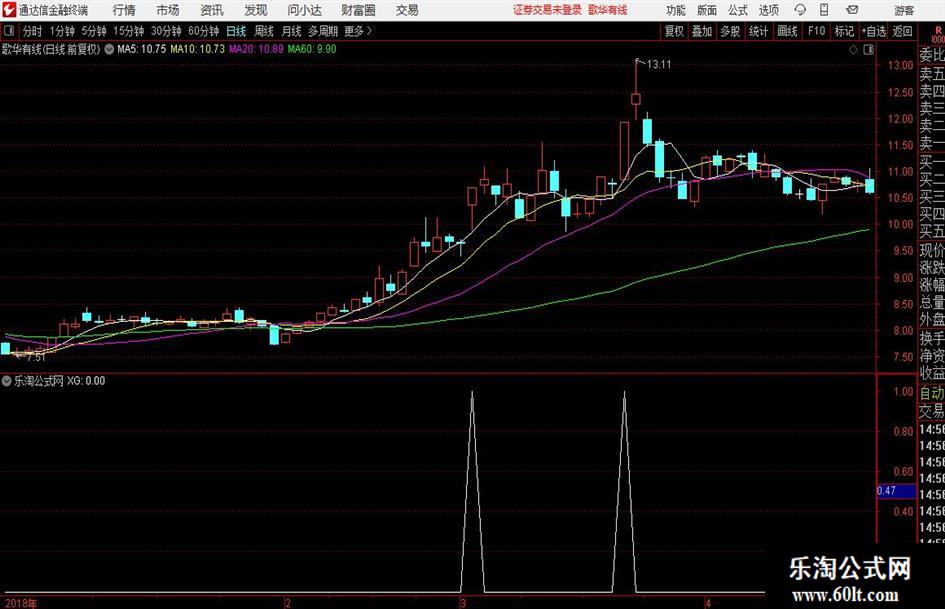Click the XG: 0.00 indicator value
The width and height of the screenshot is (945, 609).
(x=86, y=381)
